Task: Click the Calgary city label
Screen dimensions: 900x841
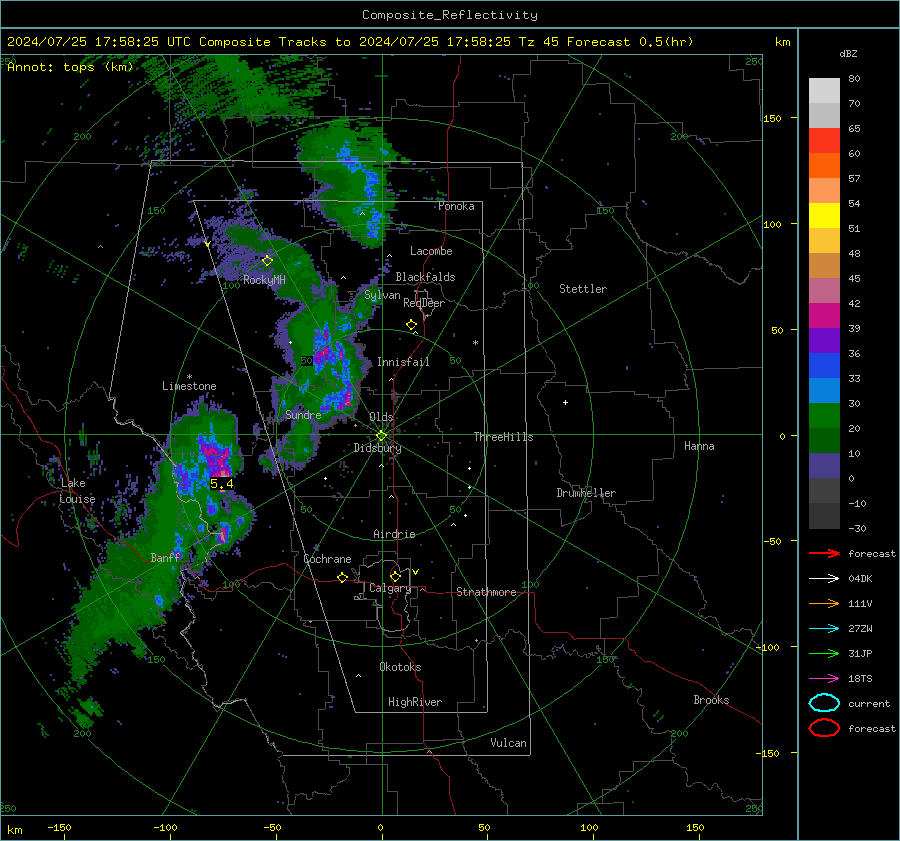Action: pos(390,588)
